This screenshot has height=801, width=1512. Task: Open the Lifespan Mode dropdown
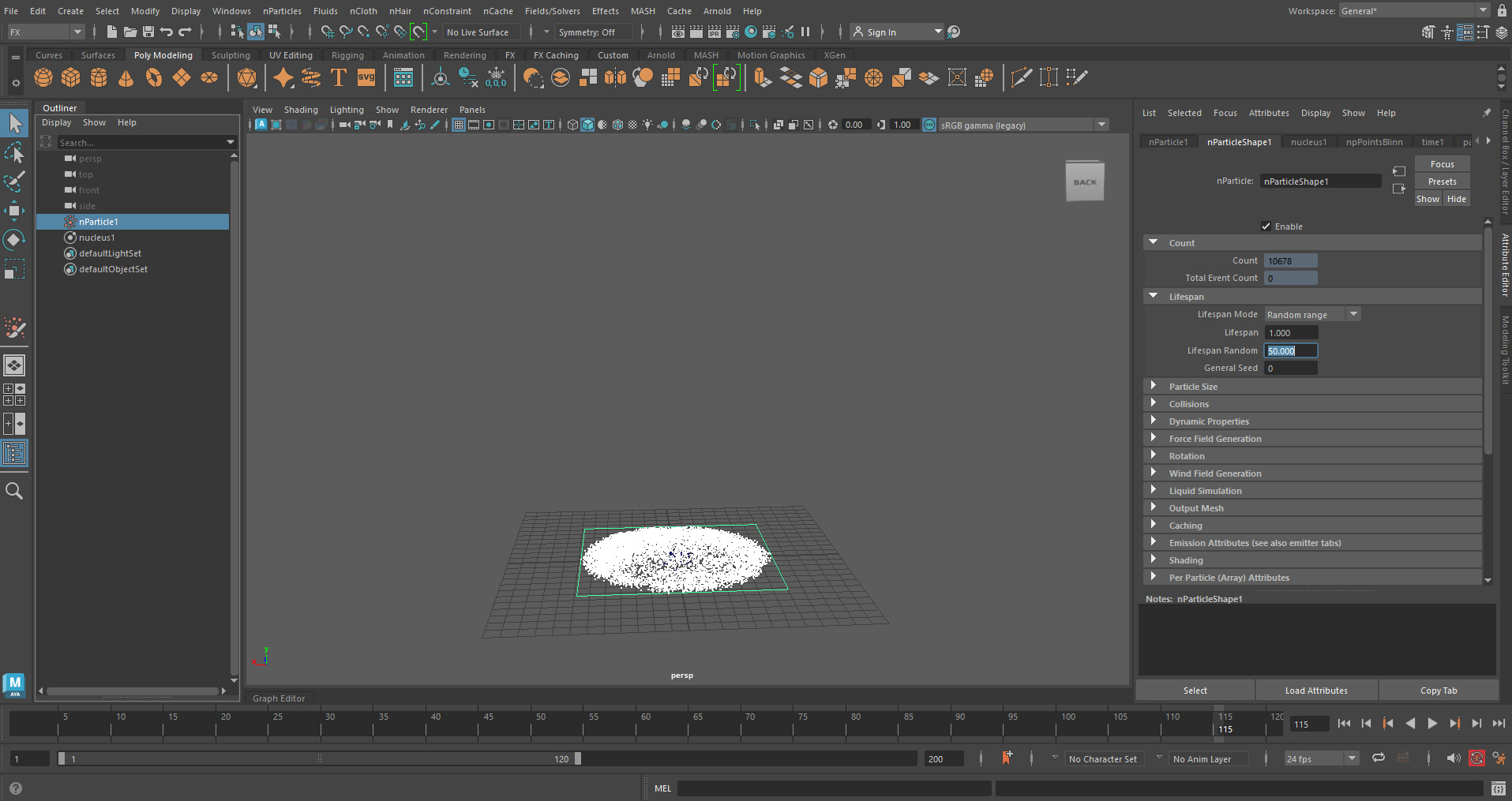coord(1353,313)
